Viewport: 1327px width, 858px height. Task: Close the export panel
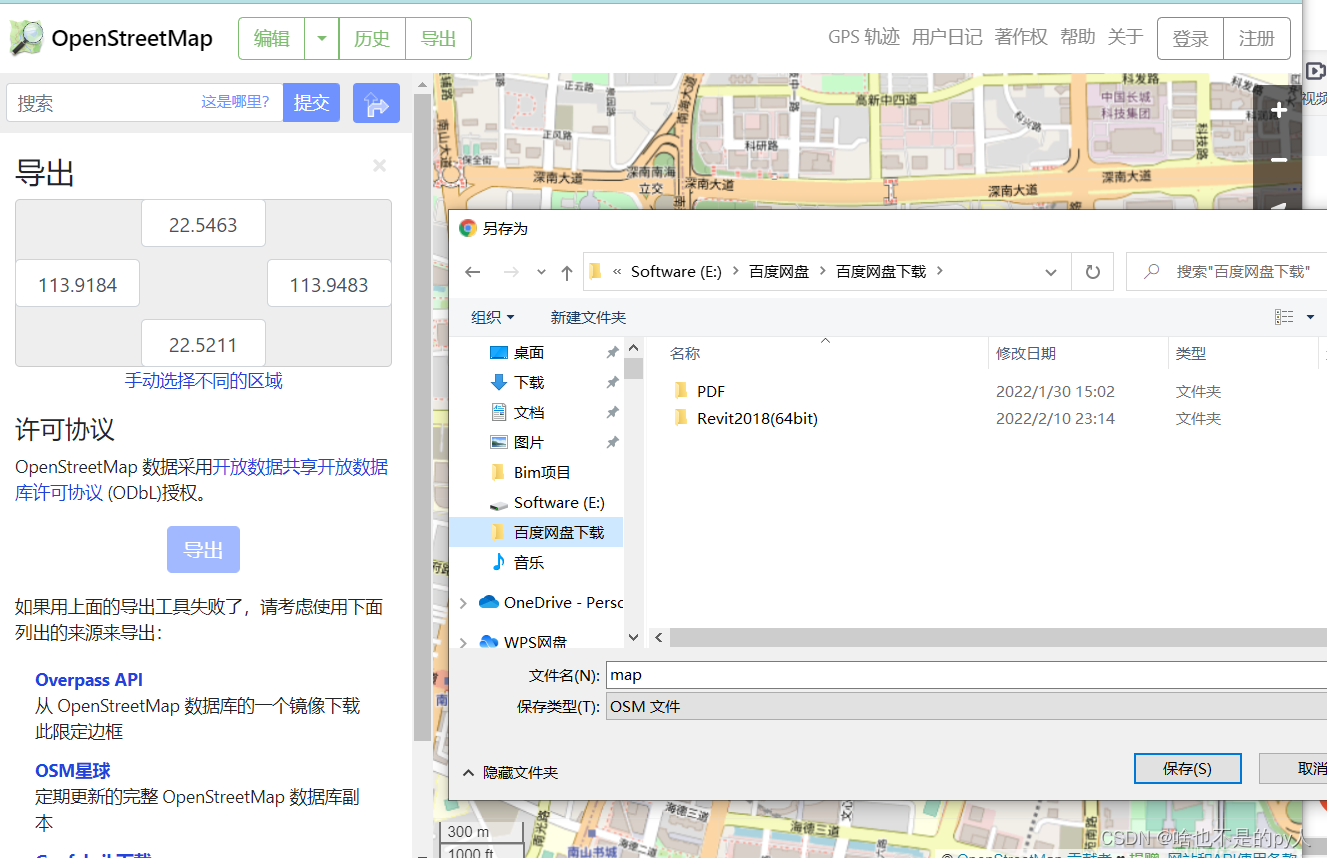click(379, 166)
